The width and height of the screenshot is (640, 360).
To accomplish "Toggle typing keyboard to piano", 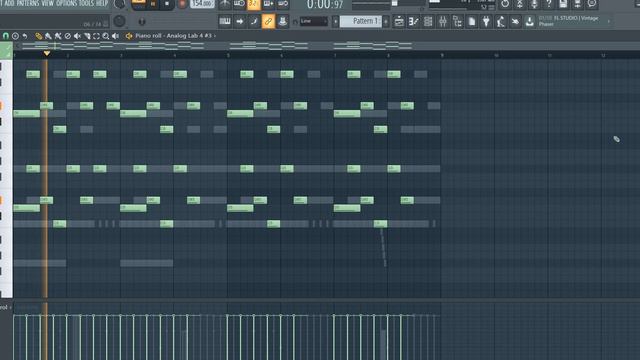I will 225,21.
